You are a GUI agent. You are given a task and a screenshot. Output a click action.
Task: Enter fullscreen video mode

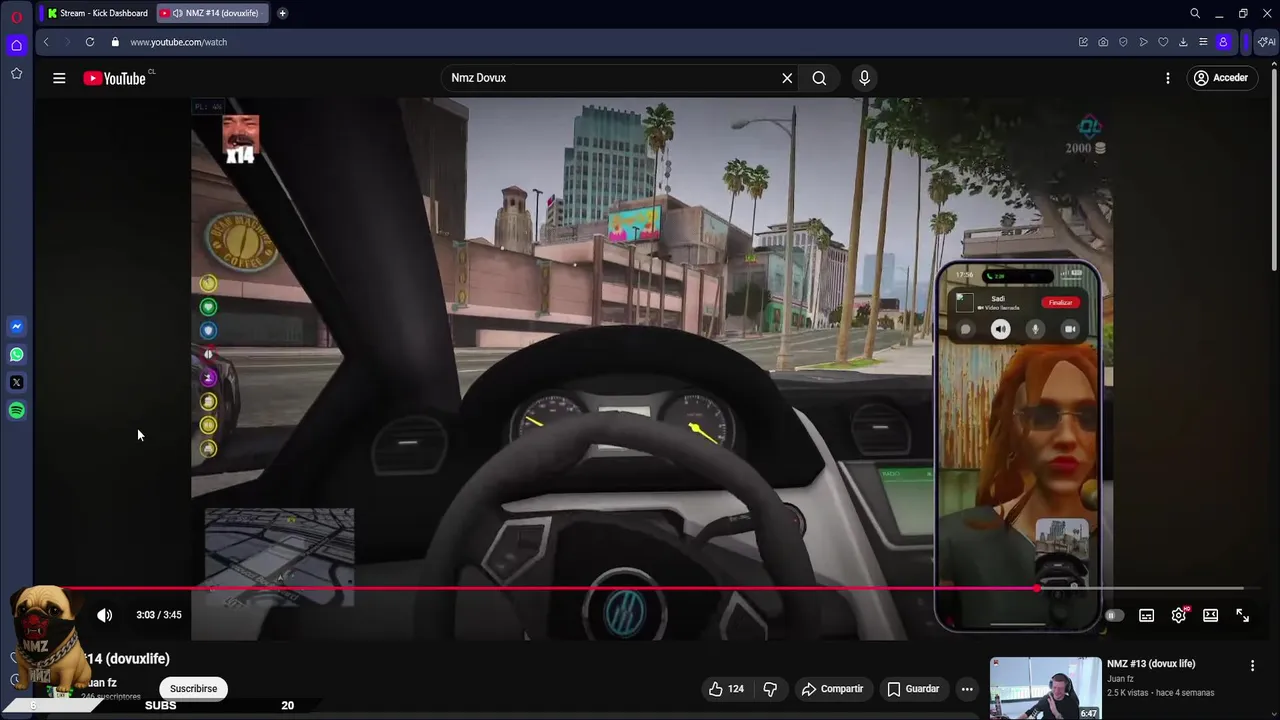click(x=1242, y=616)
